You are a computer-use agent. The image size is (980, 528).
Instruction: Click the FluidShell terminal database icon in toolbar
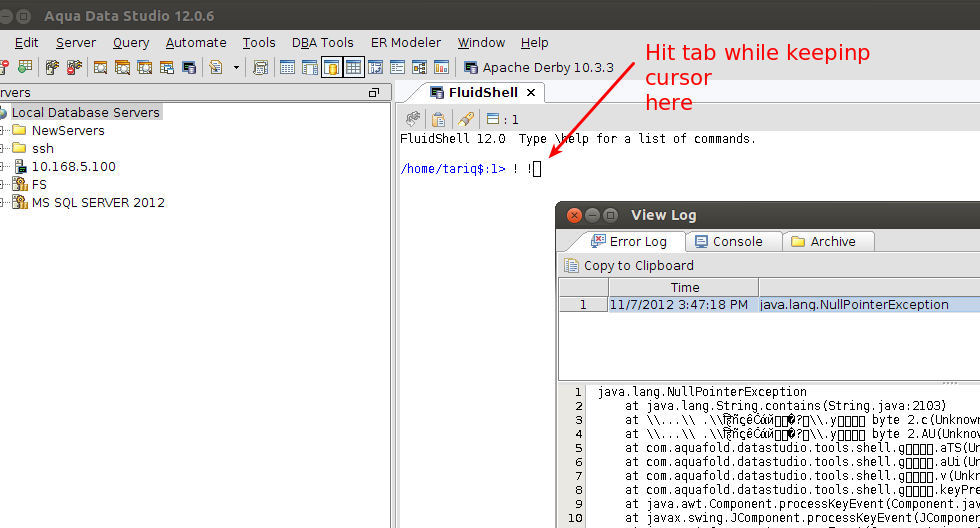(x=189, y=67)
